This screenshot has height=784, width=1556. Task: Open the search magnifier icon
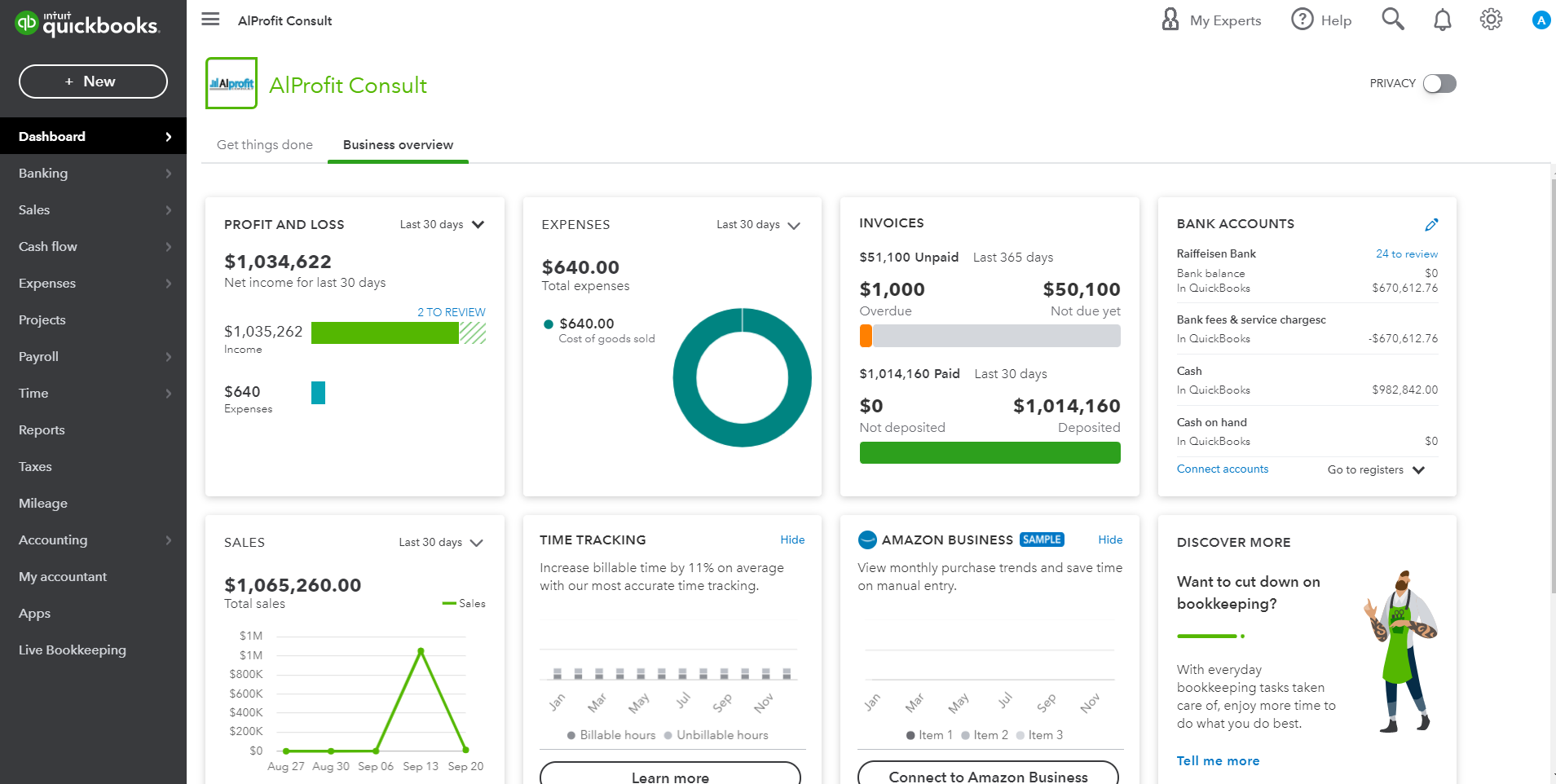(1392, 20)
